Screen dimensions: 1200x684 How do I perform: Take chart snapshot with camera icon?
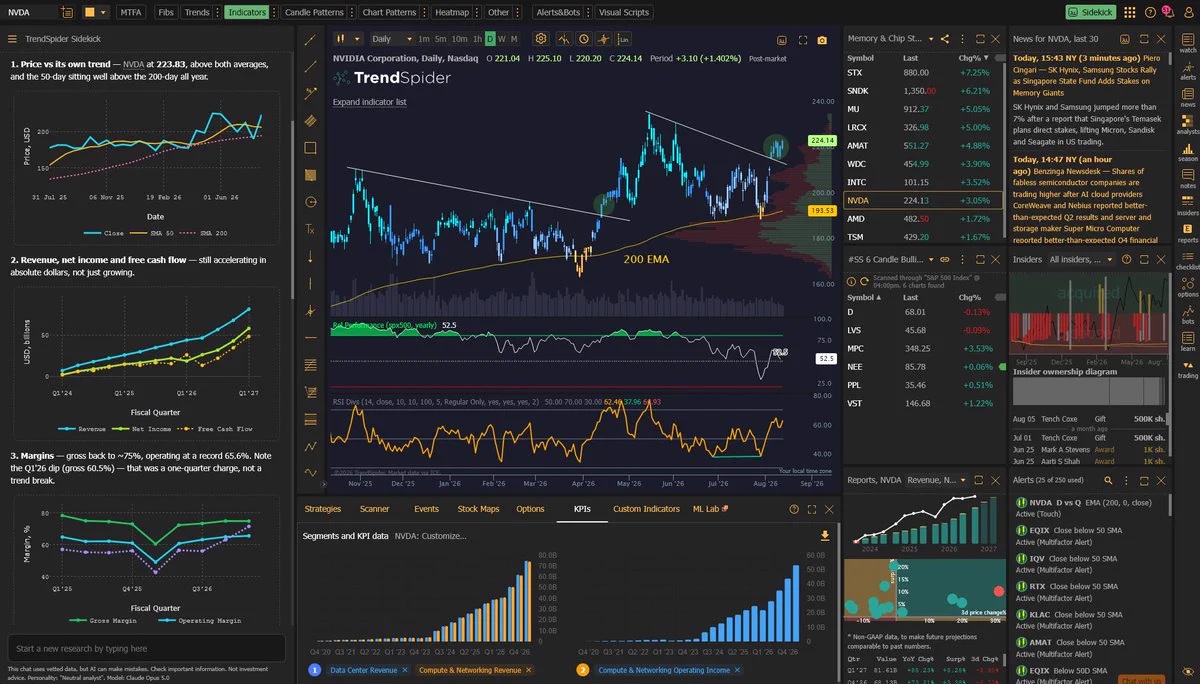(822, 40)
